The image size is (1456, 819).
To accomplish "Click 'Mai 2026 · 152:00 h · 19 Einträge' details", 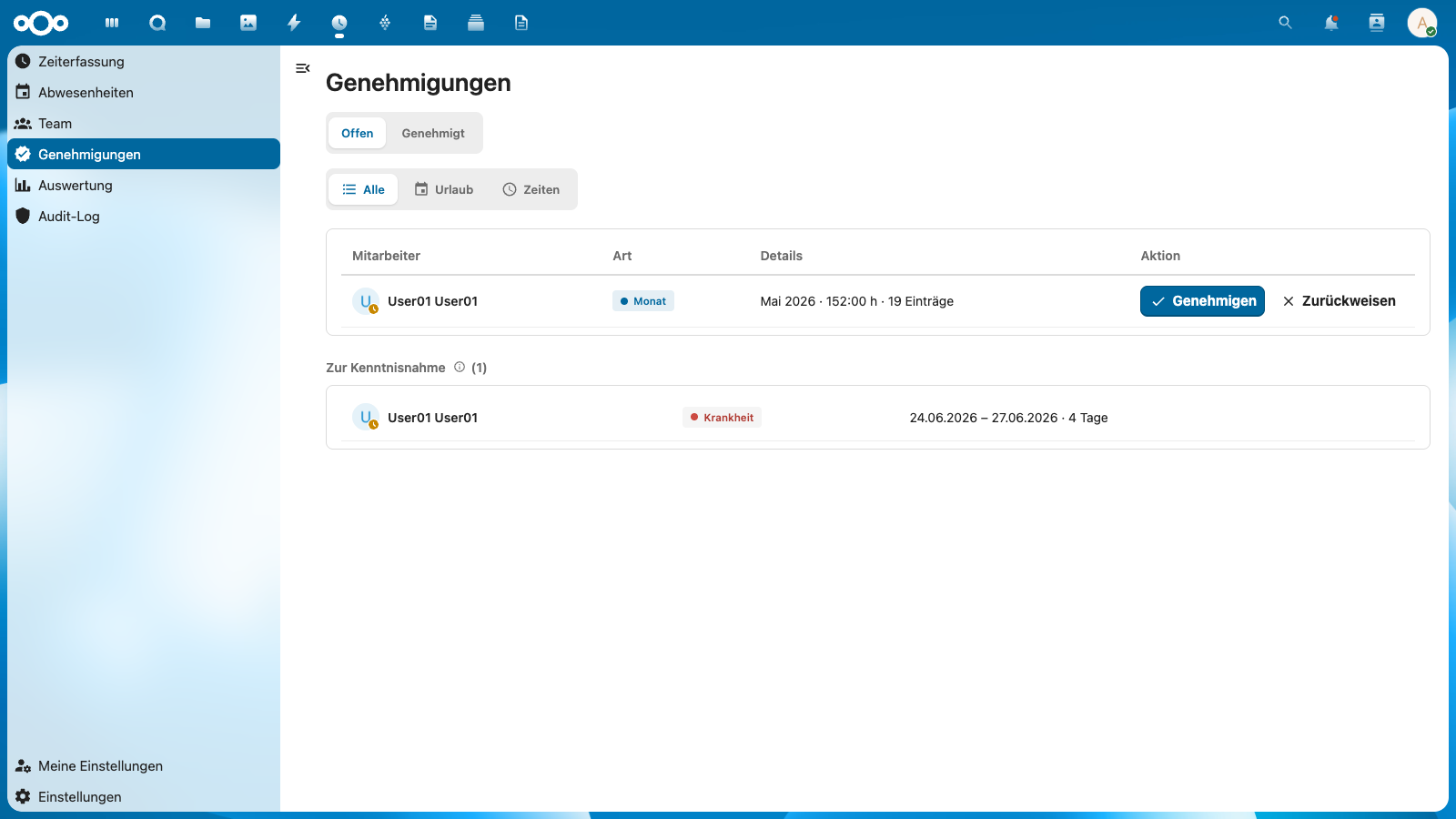I will point(857,301).
